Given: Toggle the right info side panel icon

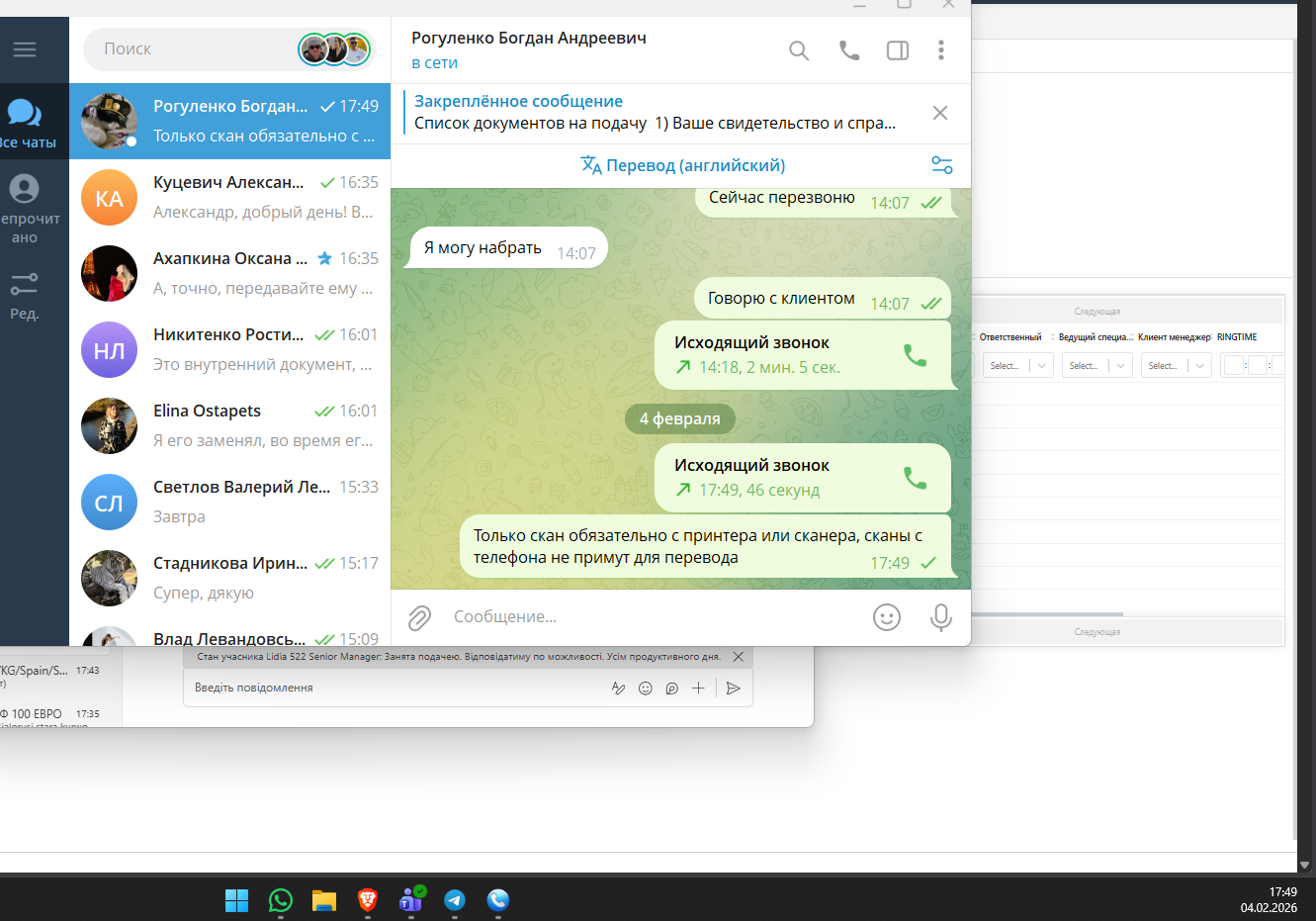Looking at the screenshot, I should (898, 50).
